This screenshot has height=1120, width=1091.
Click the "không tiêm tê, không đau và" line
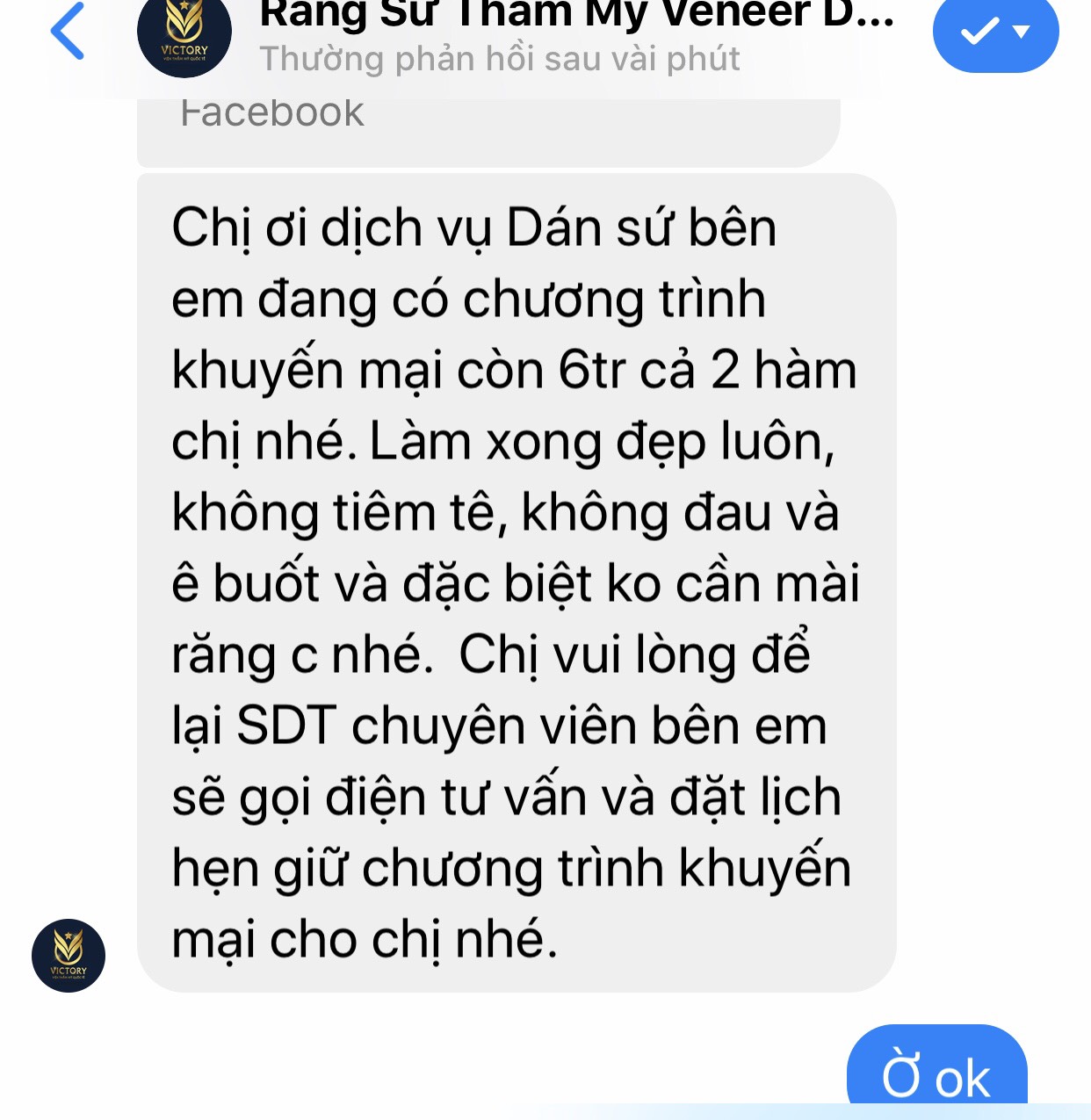tap(506, 512)
